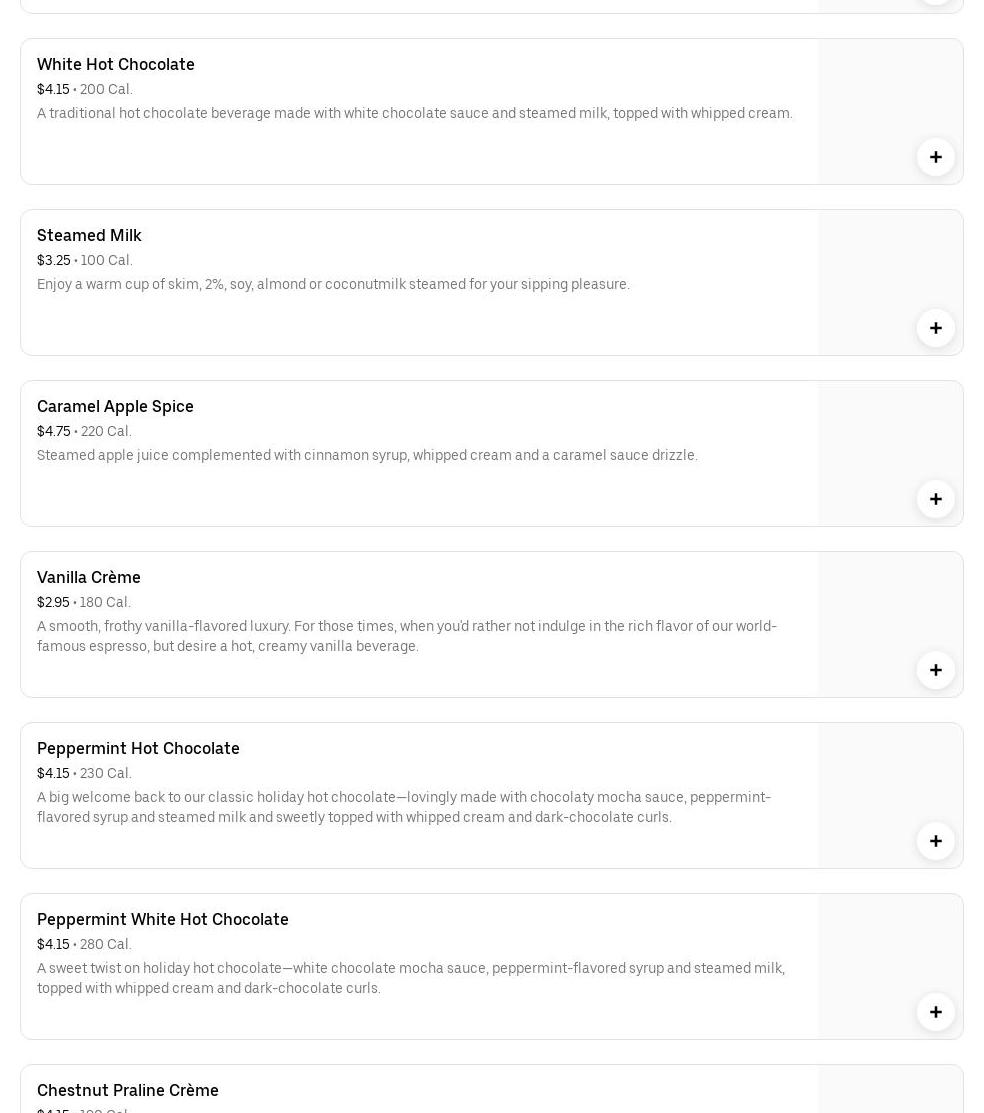Add Peppermint Hot Chocolate to order
The height and width of the screenshot is (1113, 984).
coord(935,841)
